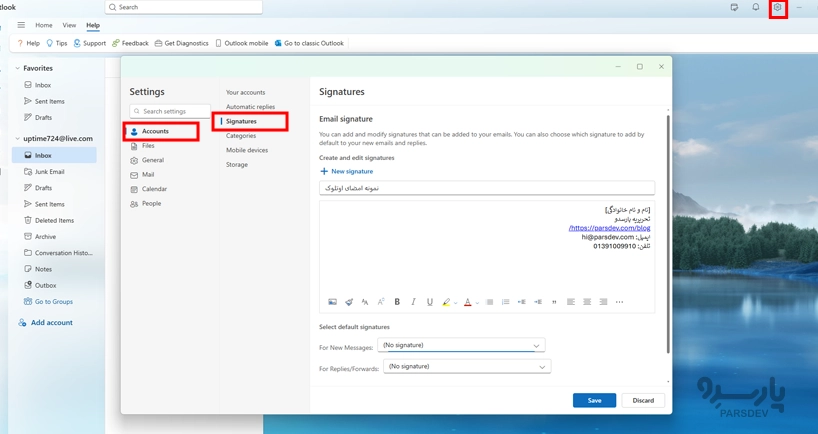Click the format painter icon

point(349,302)
